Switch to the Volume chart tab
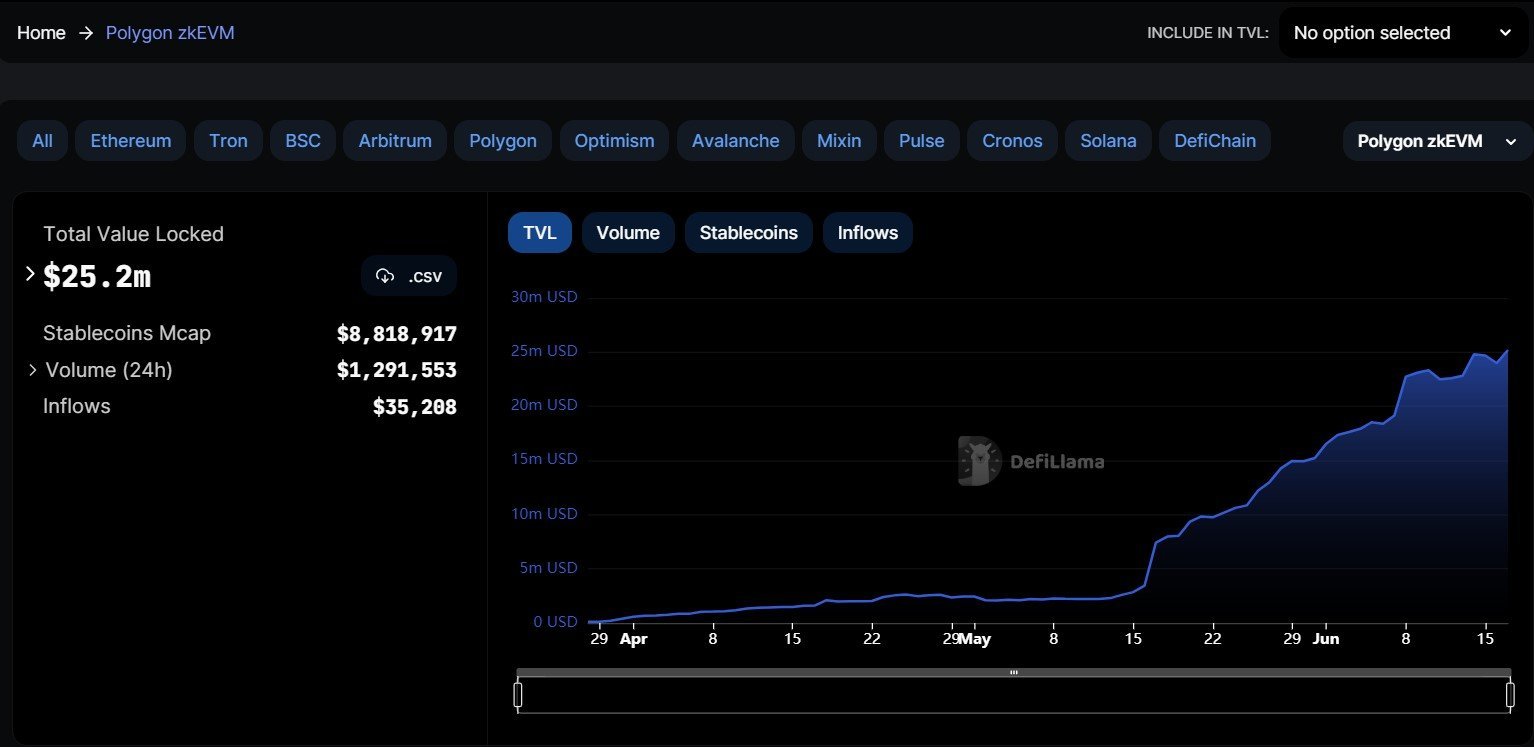Viewport: 1534px width, 747px height. coord(627,232)
